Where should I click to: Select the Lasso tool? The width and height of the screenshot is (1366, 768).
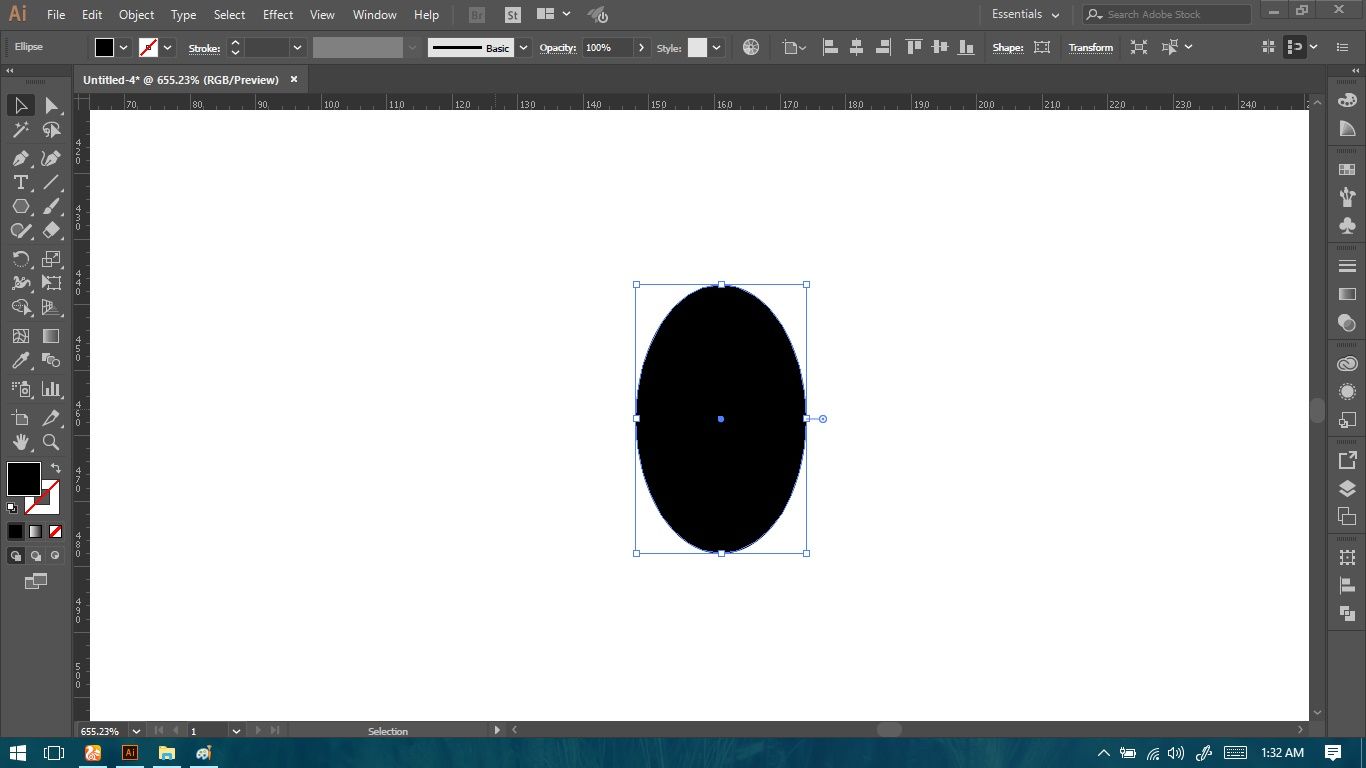[x=51, y=130]
